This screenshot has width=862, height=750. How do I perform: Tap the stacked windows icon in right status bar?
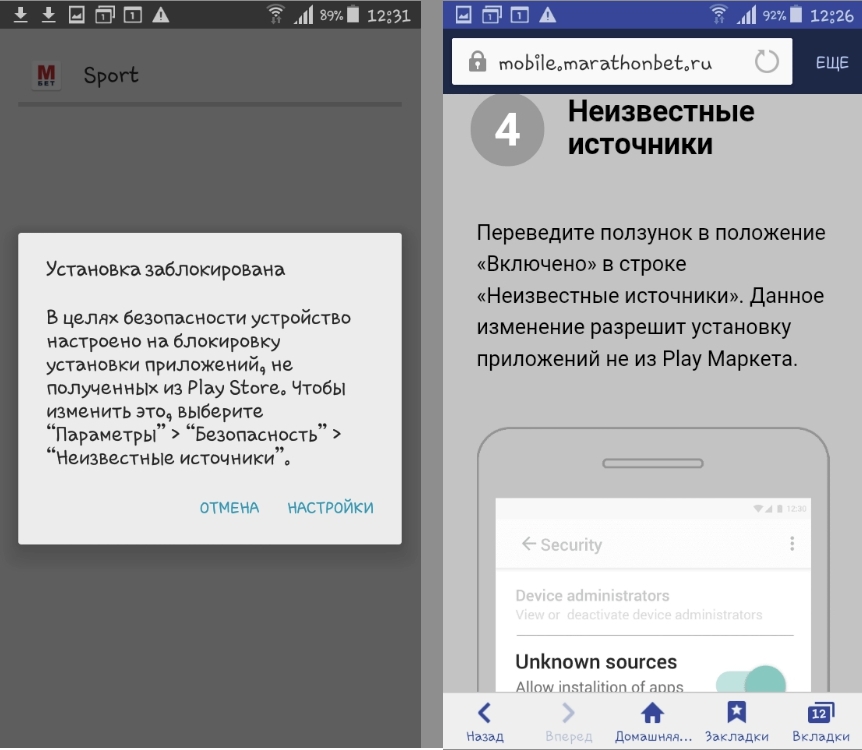pyautogui.click(x=491, y=15)
